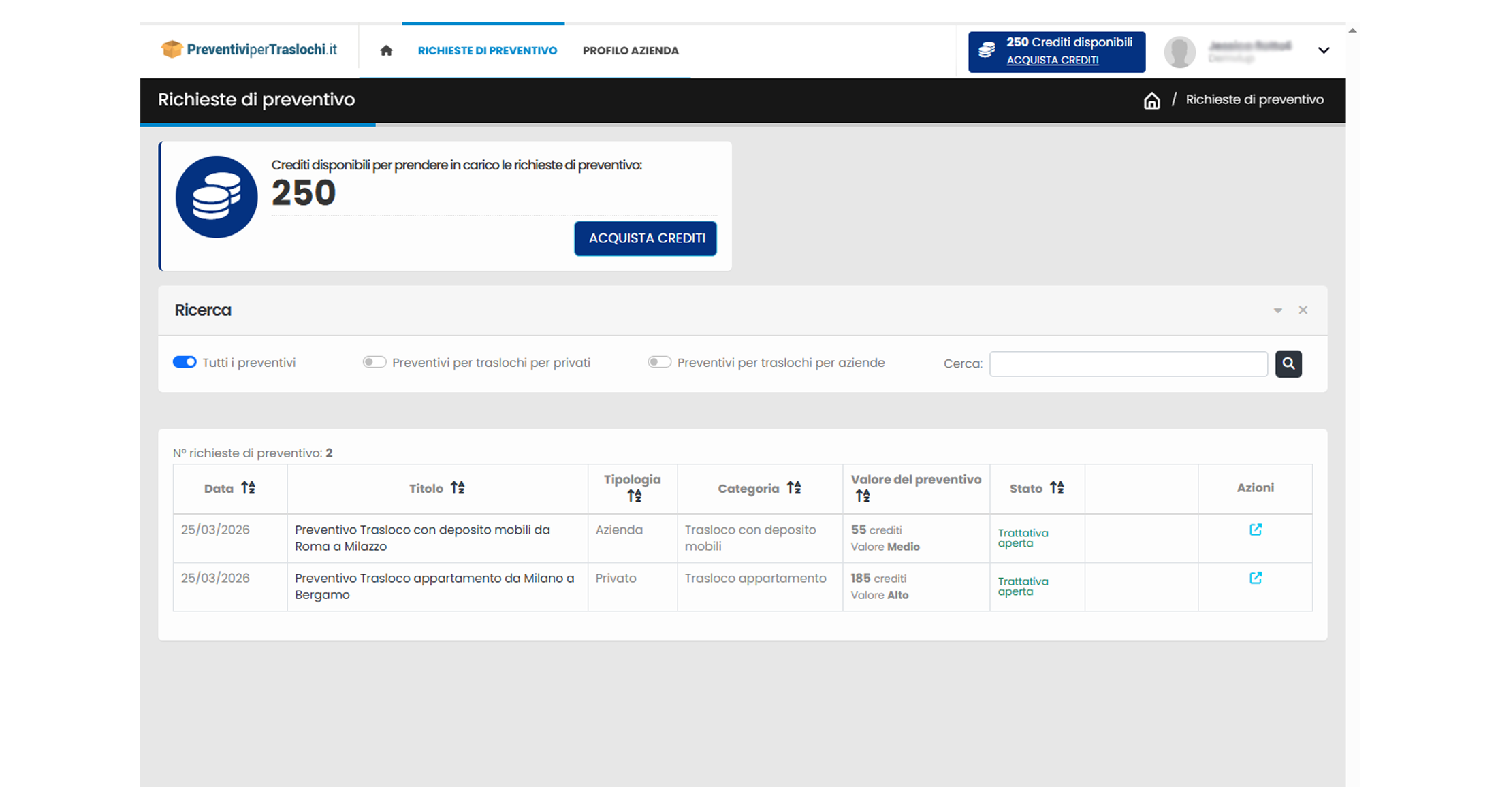The image size is (1498, 812).
Task: Sort table by Categoria column arrows
Action: pyautogui.click(x=794, y=488)
